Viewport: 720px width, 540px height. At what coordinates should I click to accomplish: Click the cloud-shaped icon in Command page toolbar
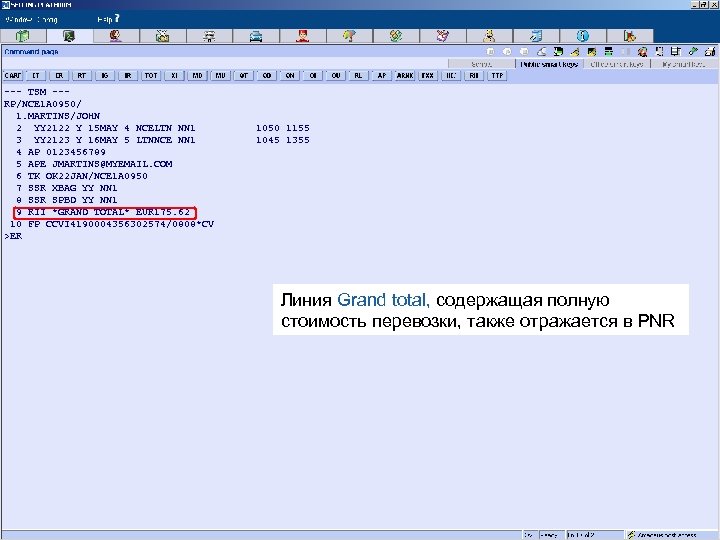[x=542, y=51]
